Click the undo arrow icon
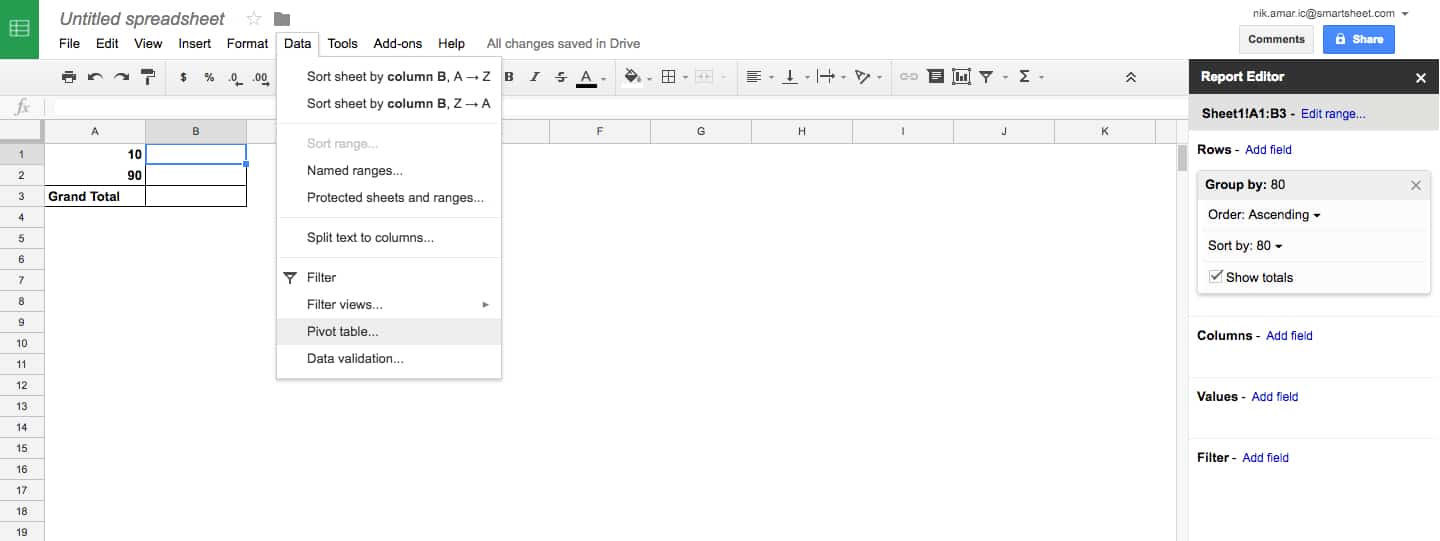The height and width of the screenshot is (541, 1440). coord(95,77)
